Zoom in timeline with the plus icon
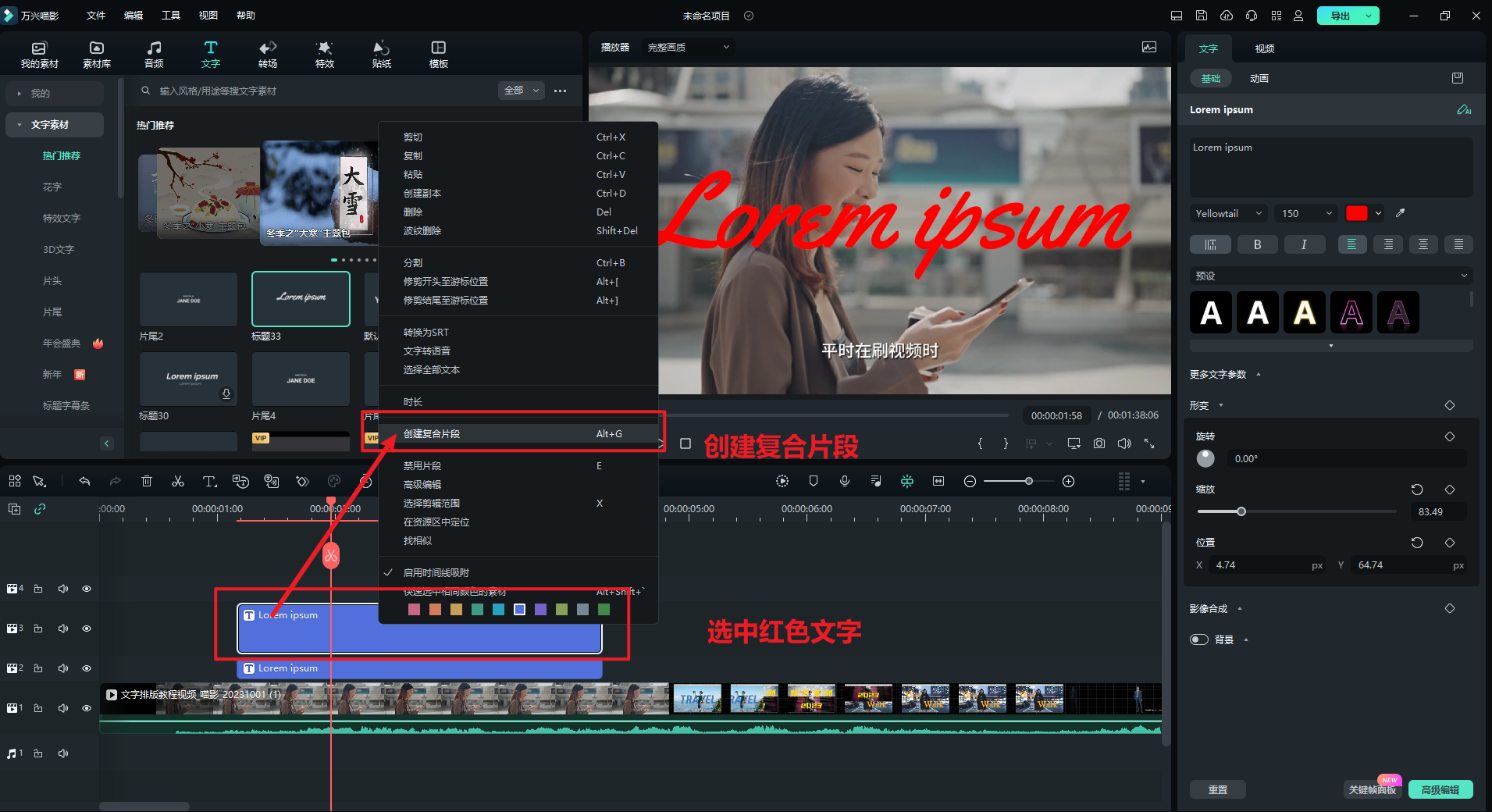1492x812 pixels. pos(1069,482)
